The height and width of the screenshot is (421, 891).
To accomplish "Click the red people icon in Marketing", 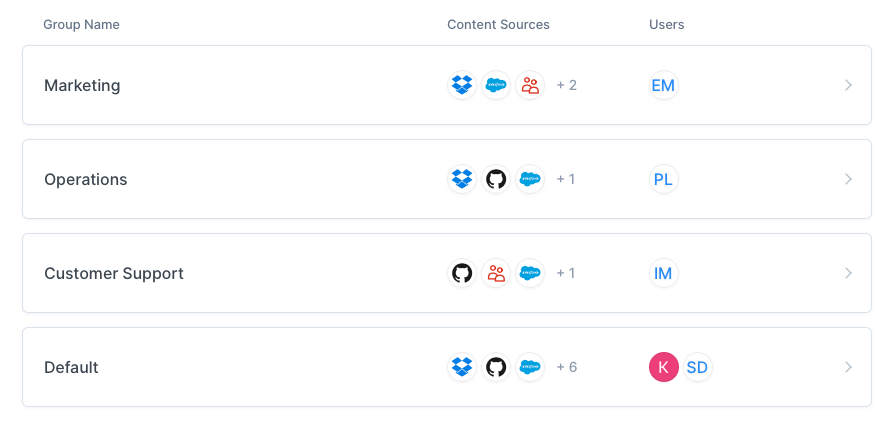I will [x=530, y=85].
